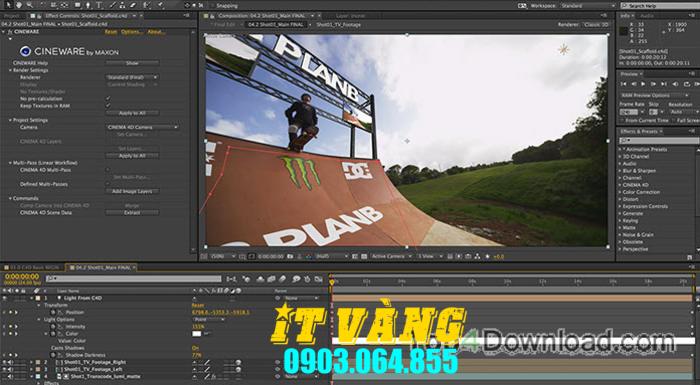700x385 pixels.
Task: Click the snapshot camera icon below viewer
Action: tap(290, 256)
